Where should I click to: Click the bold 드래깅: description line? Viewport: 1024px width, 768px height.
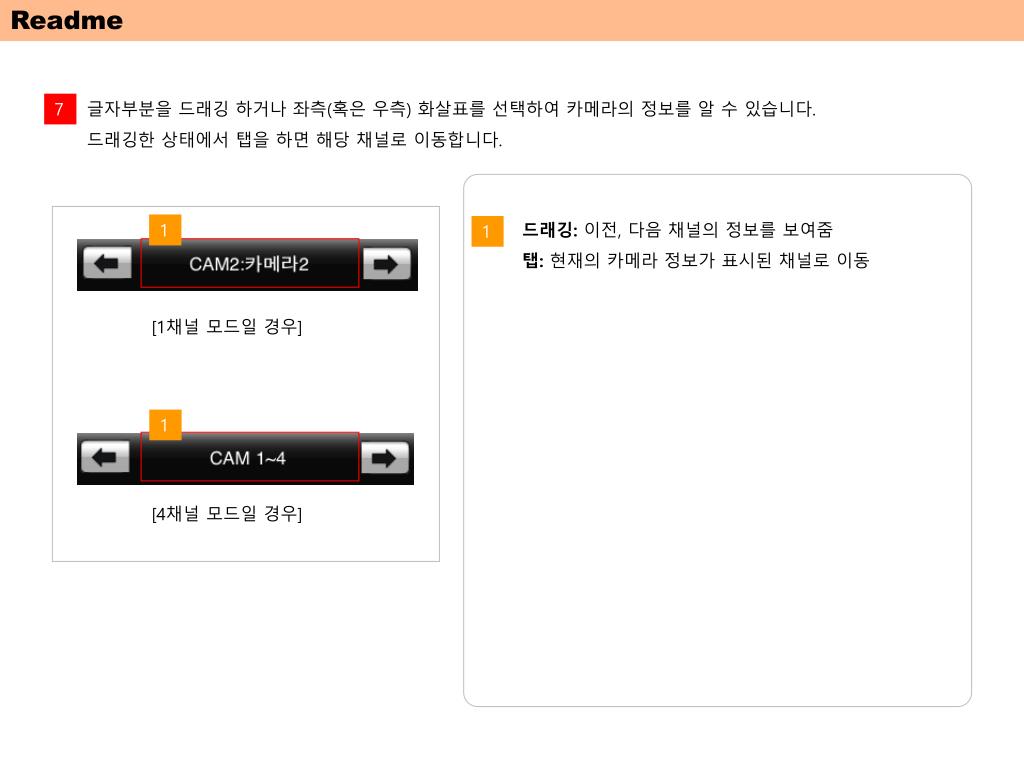tap(677, 229)
